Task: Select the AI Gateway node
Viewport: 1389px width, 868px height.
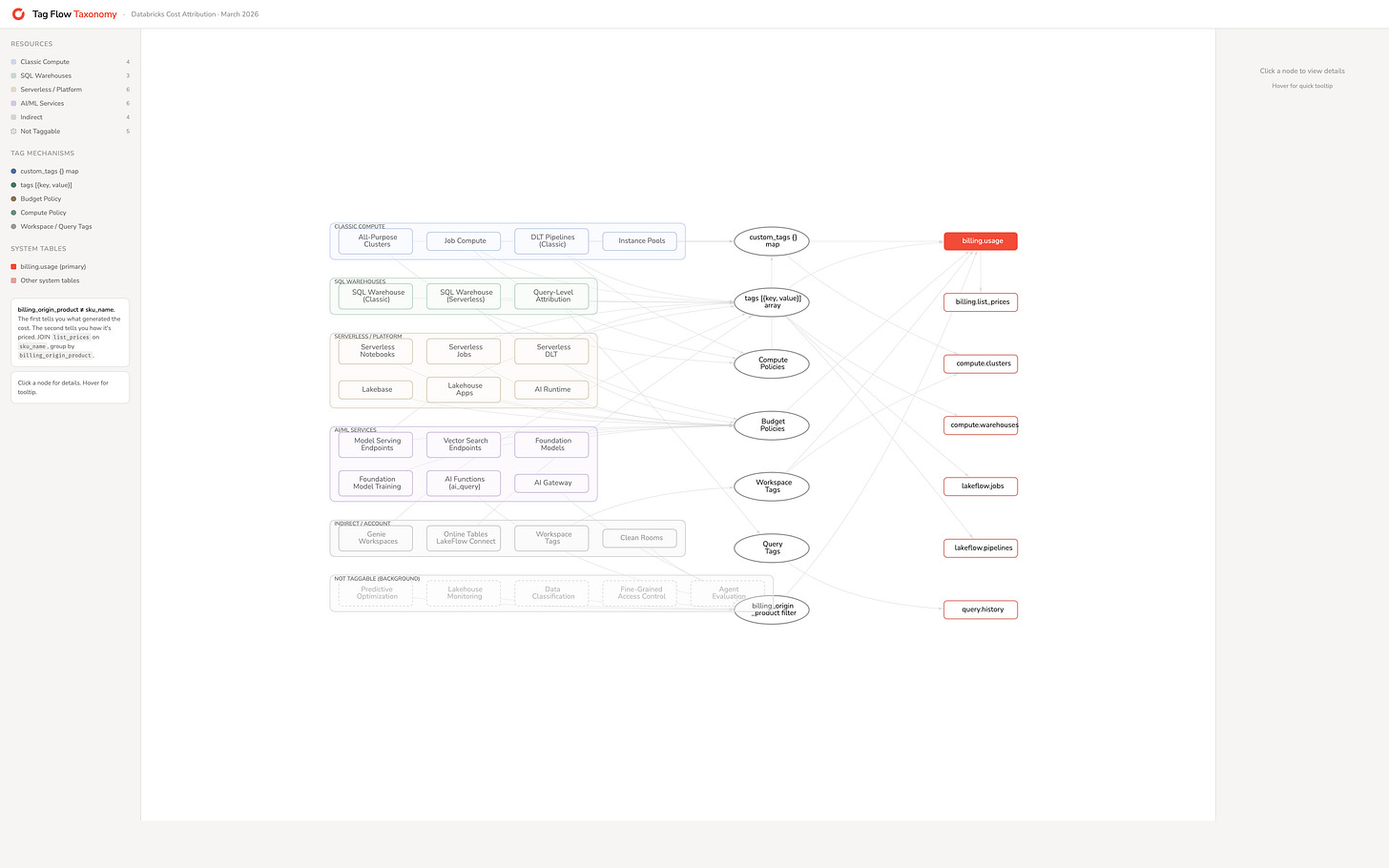Action: [551, 484]
